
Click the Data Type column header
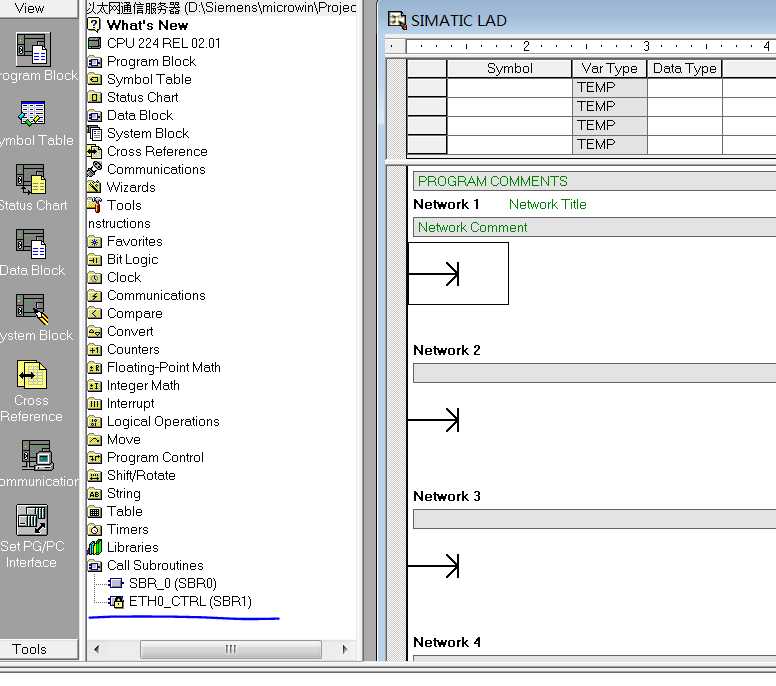point(684,68)
